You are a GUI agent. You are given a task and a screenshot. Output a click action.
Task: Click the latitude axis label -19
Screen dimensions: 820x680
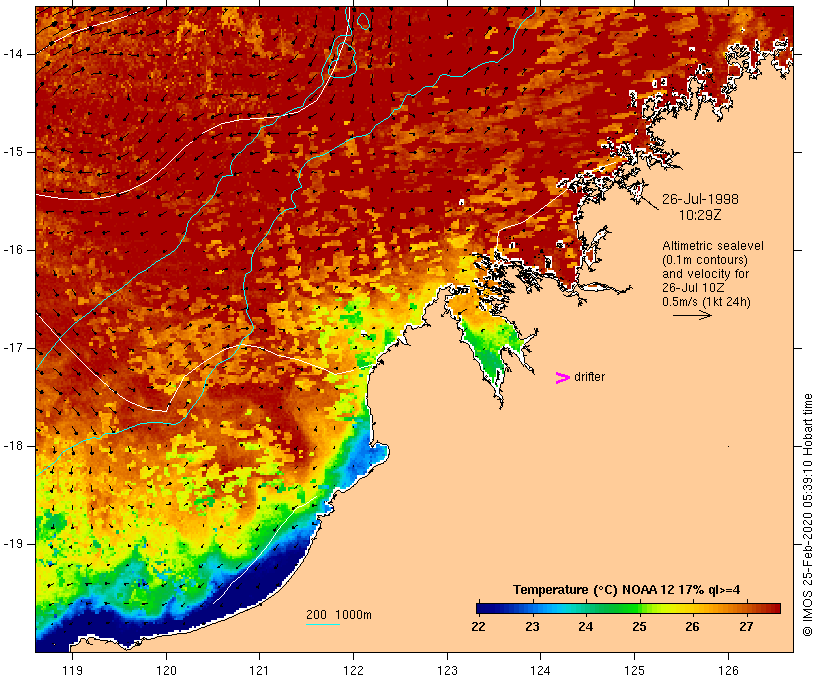point(13,544)
